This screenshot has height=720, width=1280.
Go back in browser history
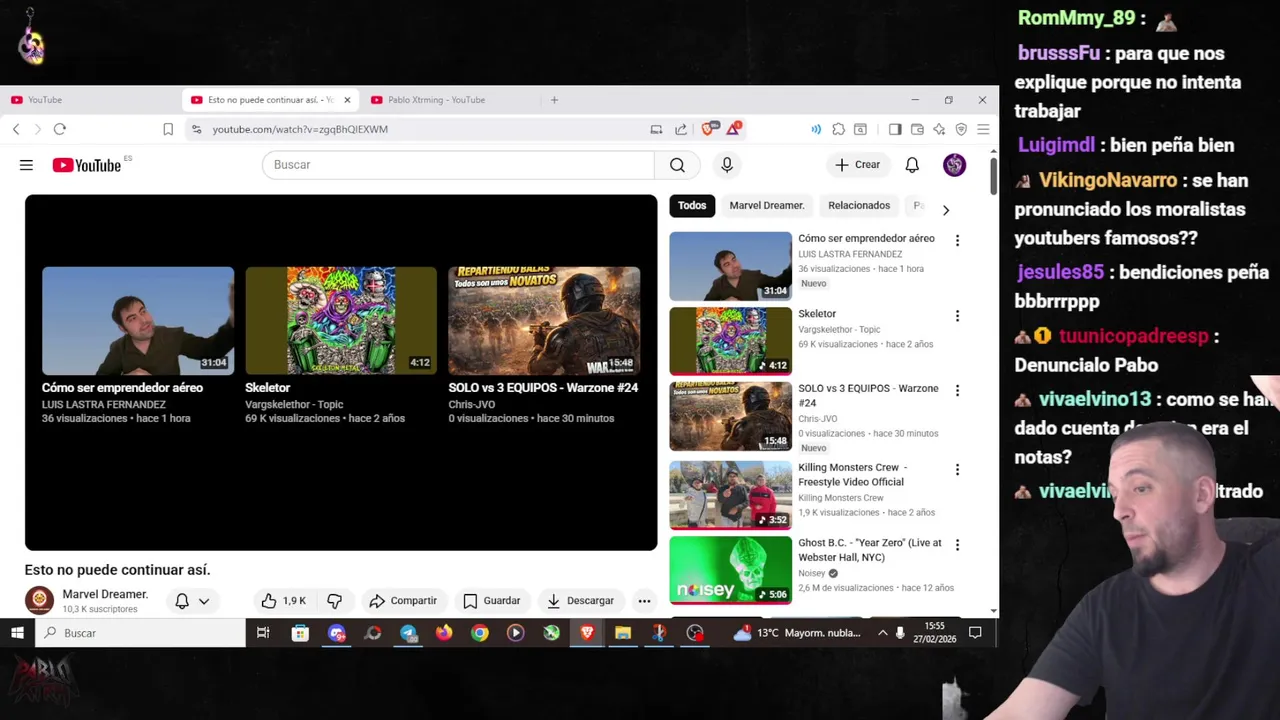click(x=16, y=129)
